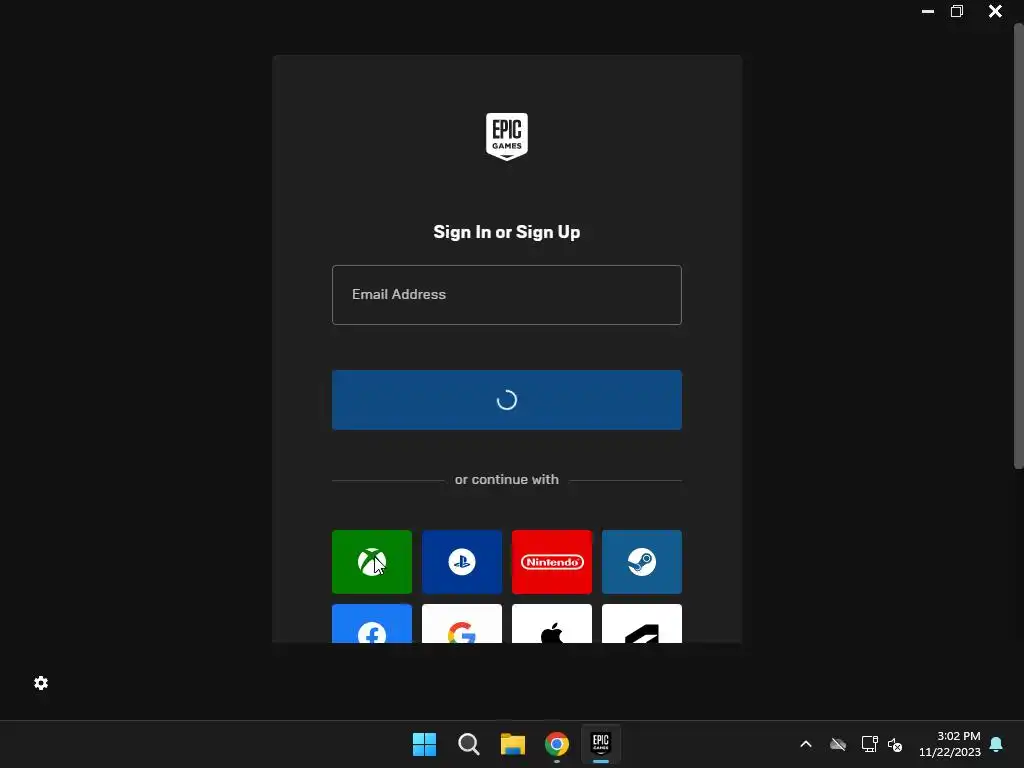
Task: Open the taskbar clock and date
Action: (950, 744)
